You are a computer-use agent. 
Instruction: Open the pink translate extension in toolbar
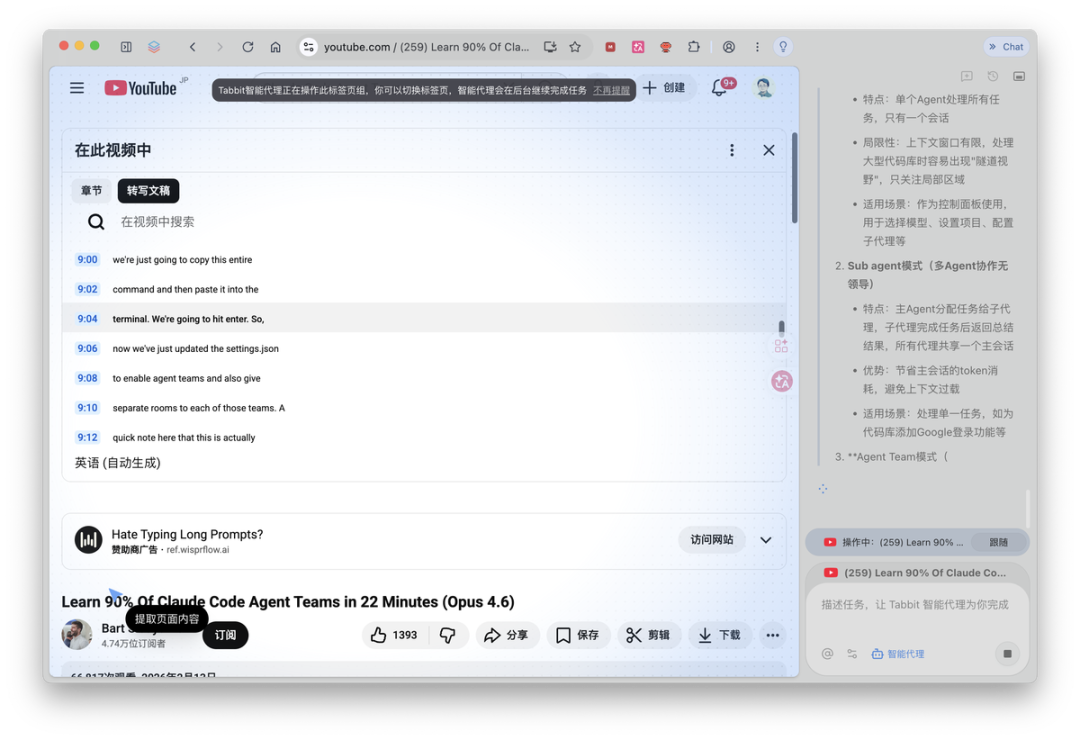click(638, 47)
